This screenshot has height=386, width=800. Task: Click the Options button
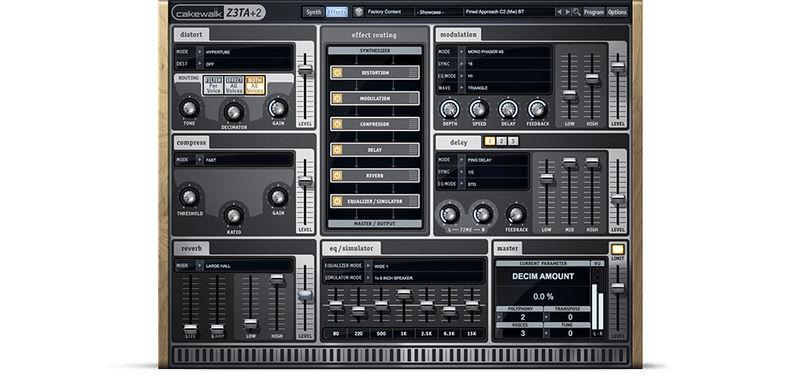tap(617, 12)
